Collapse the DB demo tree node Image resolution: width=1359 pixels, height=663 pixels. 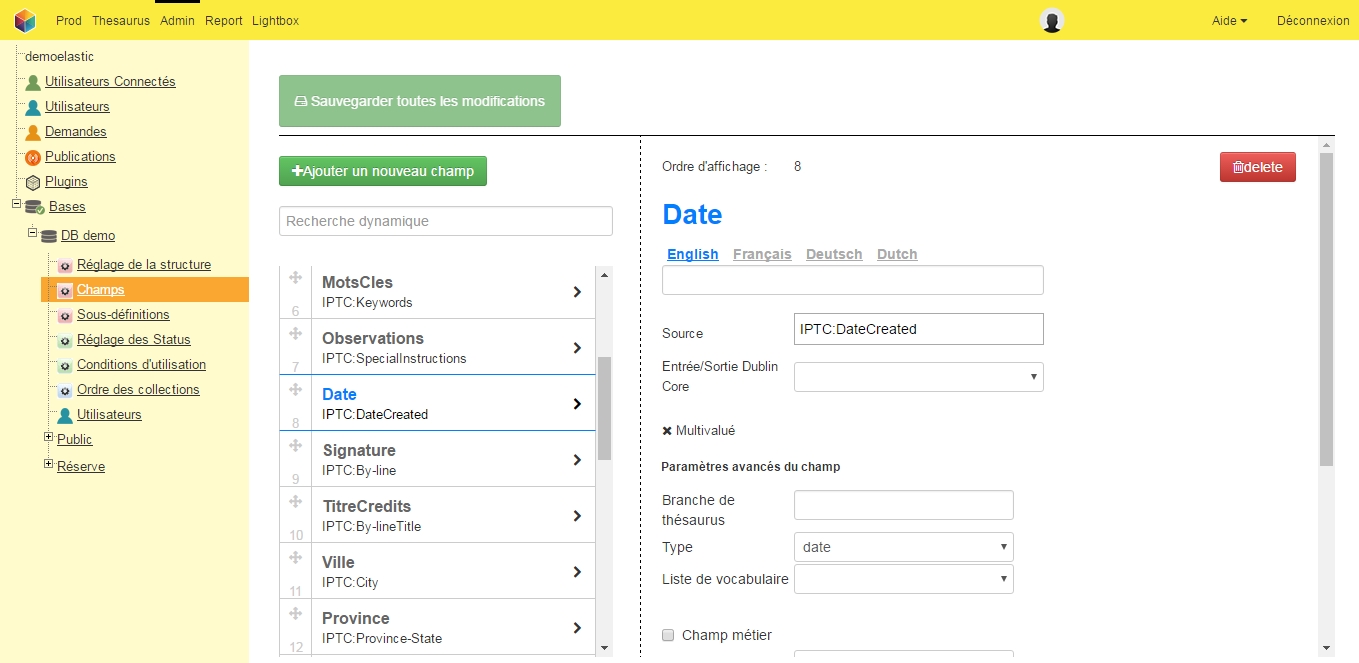(x=33, y=233)
